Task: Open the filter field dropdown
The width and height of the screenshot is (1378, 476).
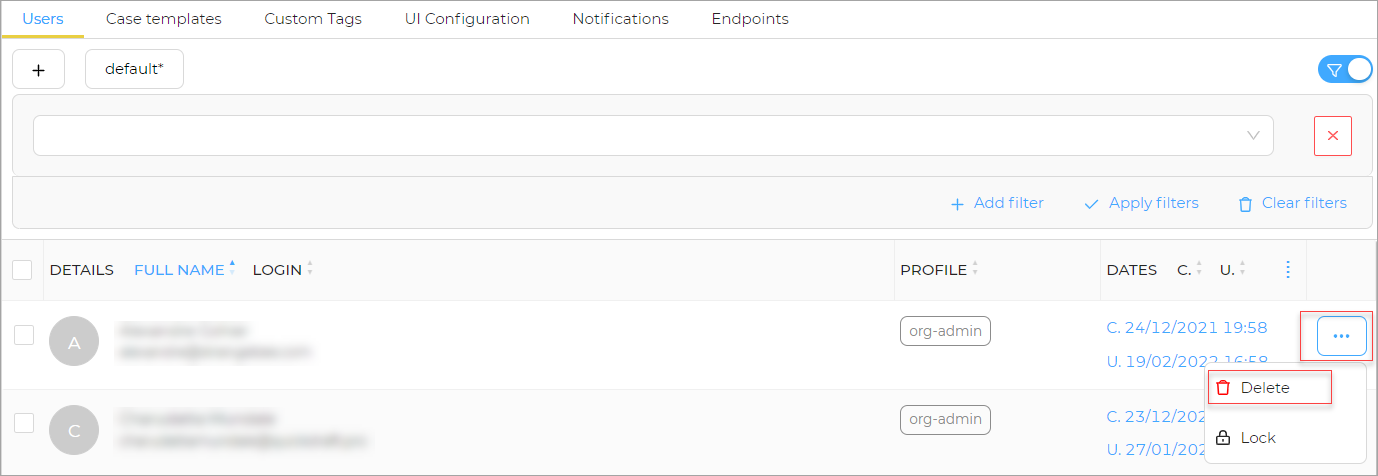Action: point(653,135)
